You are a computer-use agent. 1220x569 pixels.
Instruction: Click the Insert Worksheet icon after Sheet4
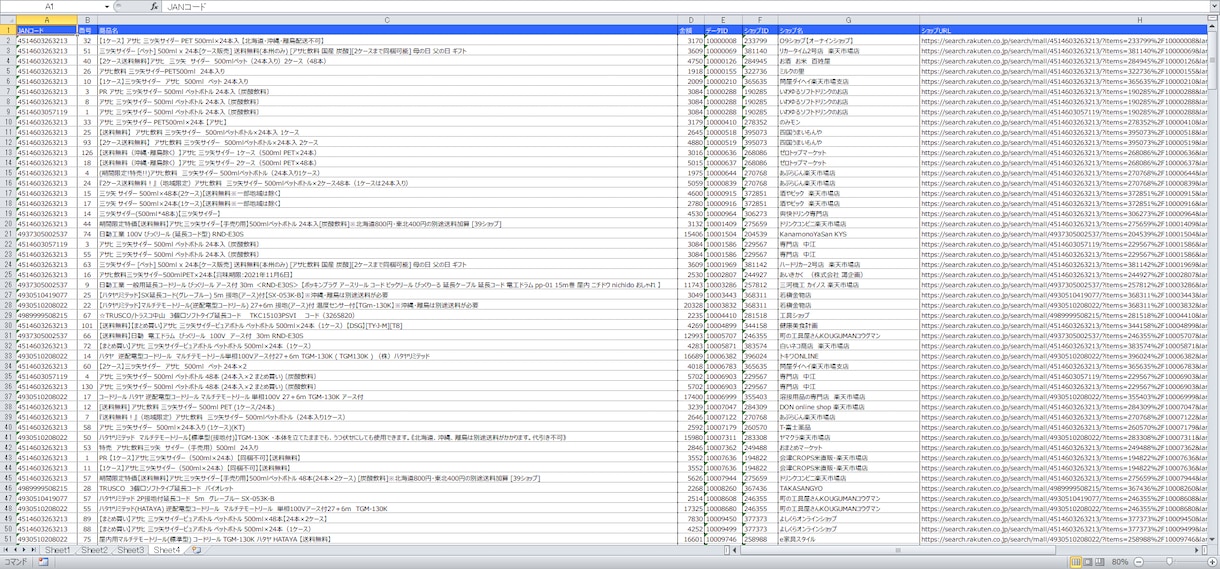click(x=197, y=550)
